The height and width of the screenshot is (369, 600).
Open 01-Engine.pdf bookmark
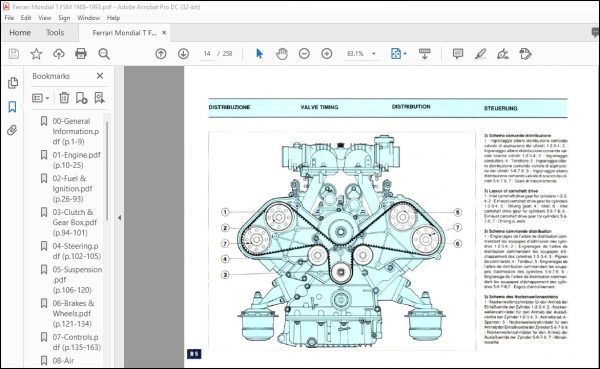77,160
